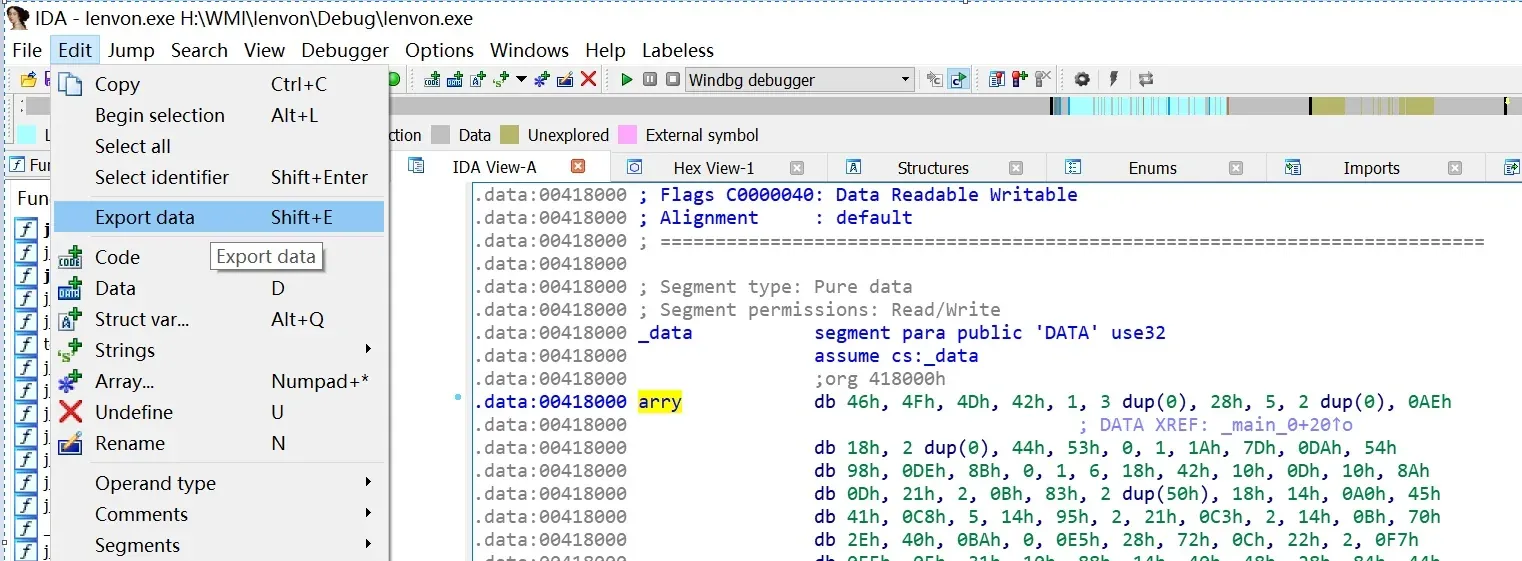
Task: Toggle the highlighted C arrow toolbar button
Action: pyautogui.click(x=958, y=79)
